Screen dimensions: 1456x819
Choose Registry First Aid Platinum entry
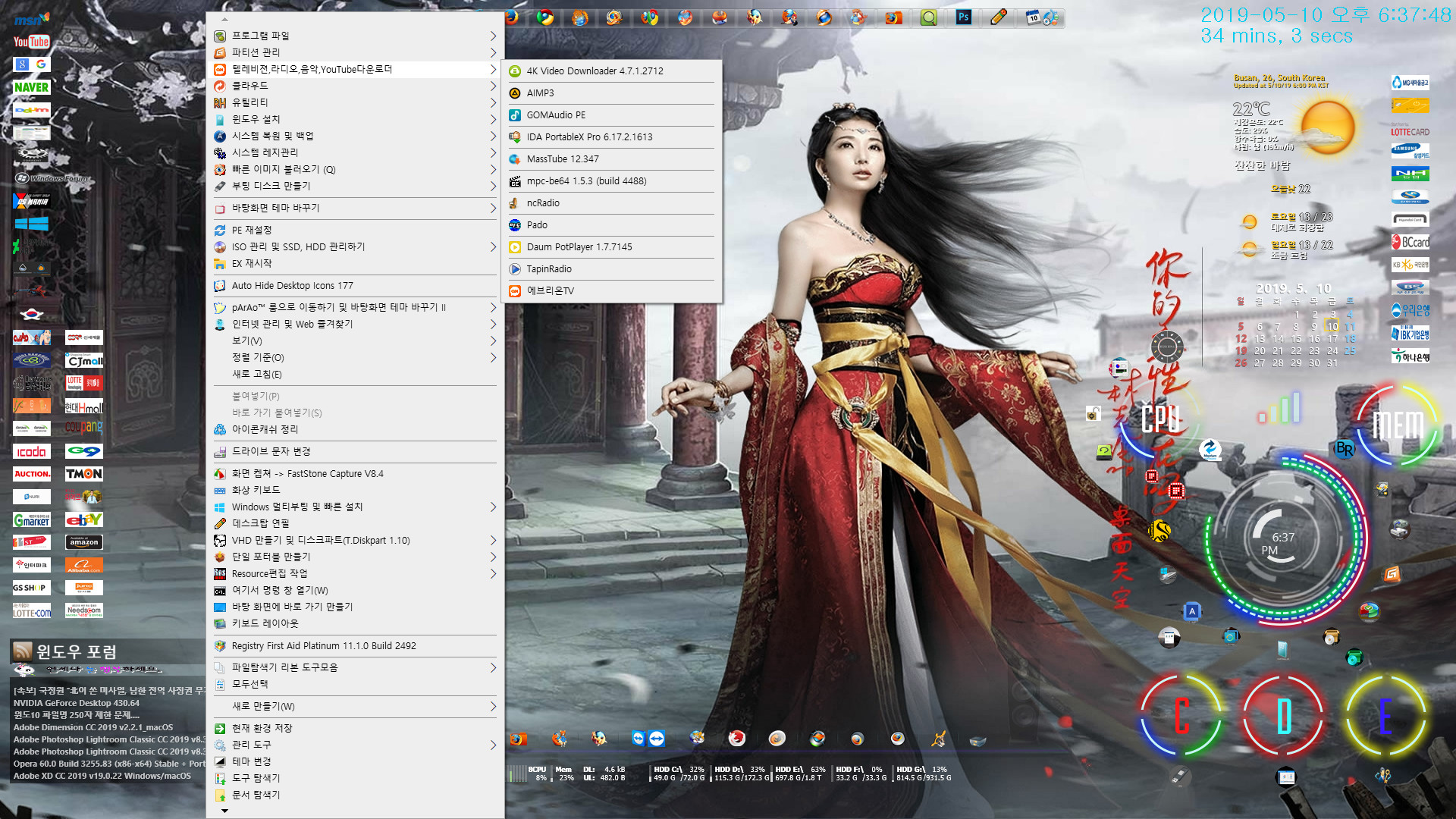pyautogui.click(x=355, y=645)
